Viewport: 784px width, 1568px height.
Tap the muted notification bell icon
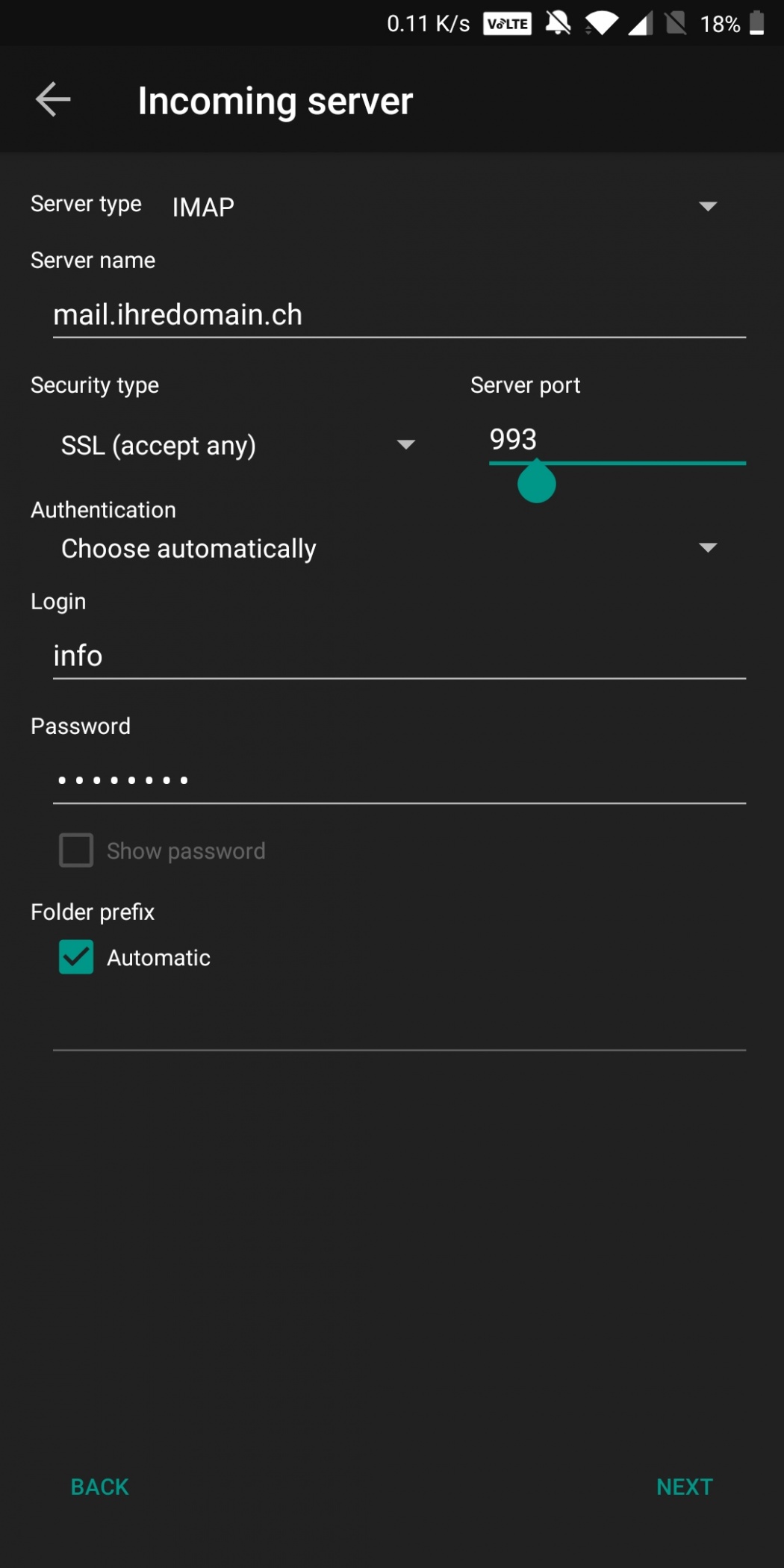coord(558,24)
